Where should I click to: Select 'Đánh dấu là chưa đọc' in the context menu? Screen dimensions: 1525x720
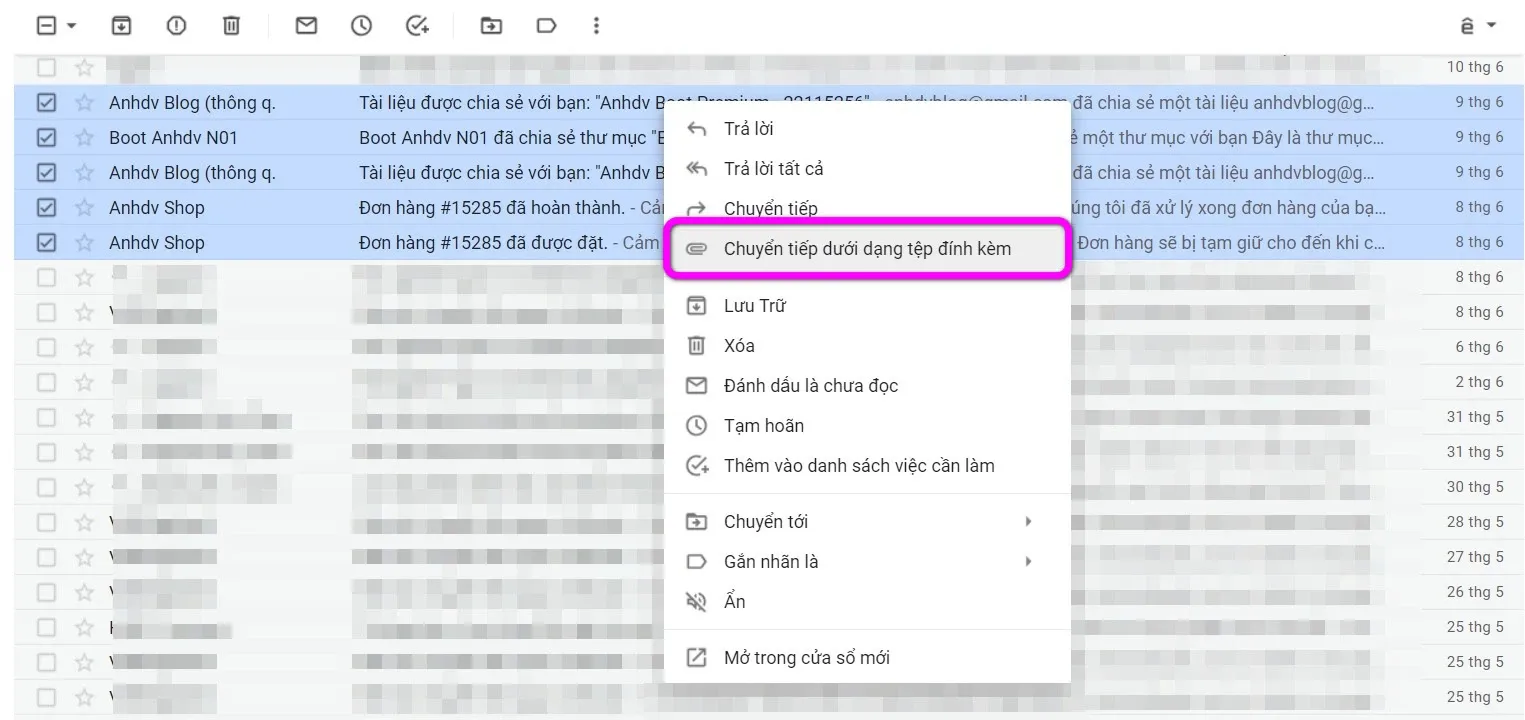click(x=867, y=386)
